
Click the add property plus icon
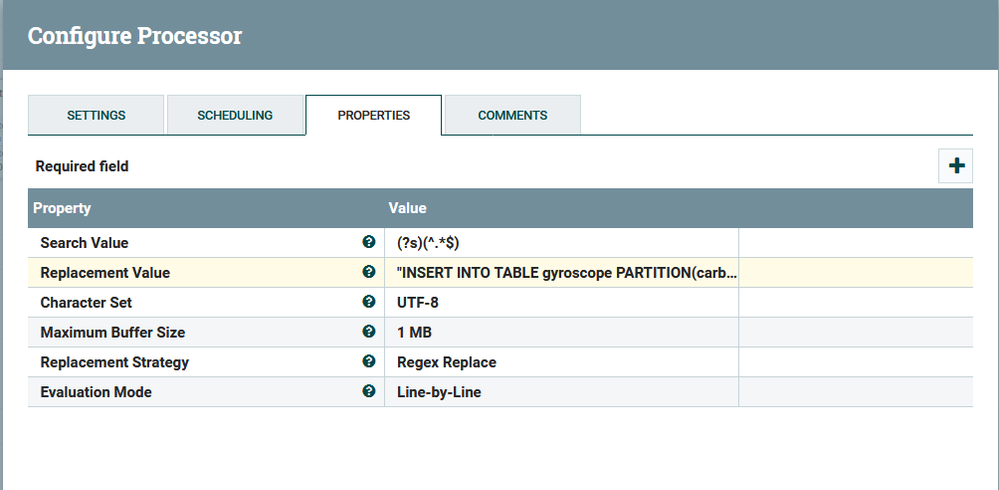click(x=956, y=166)
